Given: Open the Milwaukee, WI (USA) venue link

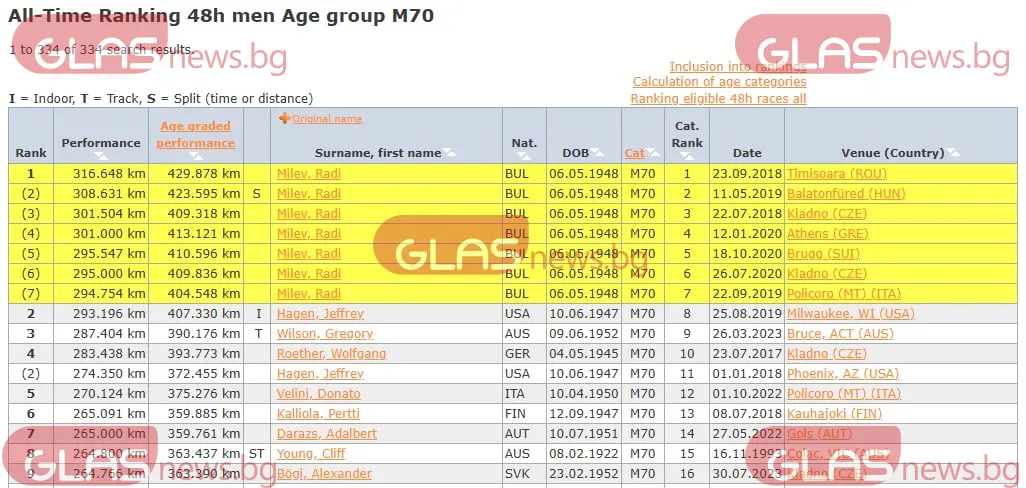Looking at the screenshot, I should tap(850, 314).
